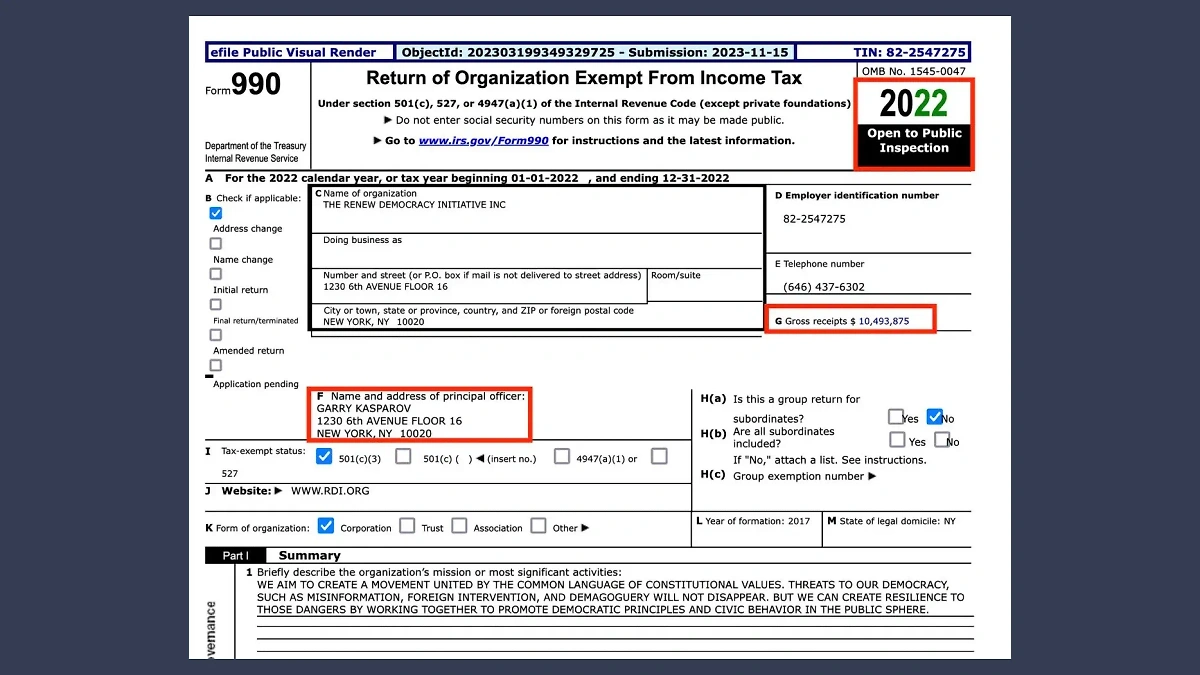Check the Association organization checkbox
This screenshot has width=1200, height=675.
[459, 526]
